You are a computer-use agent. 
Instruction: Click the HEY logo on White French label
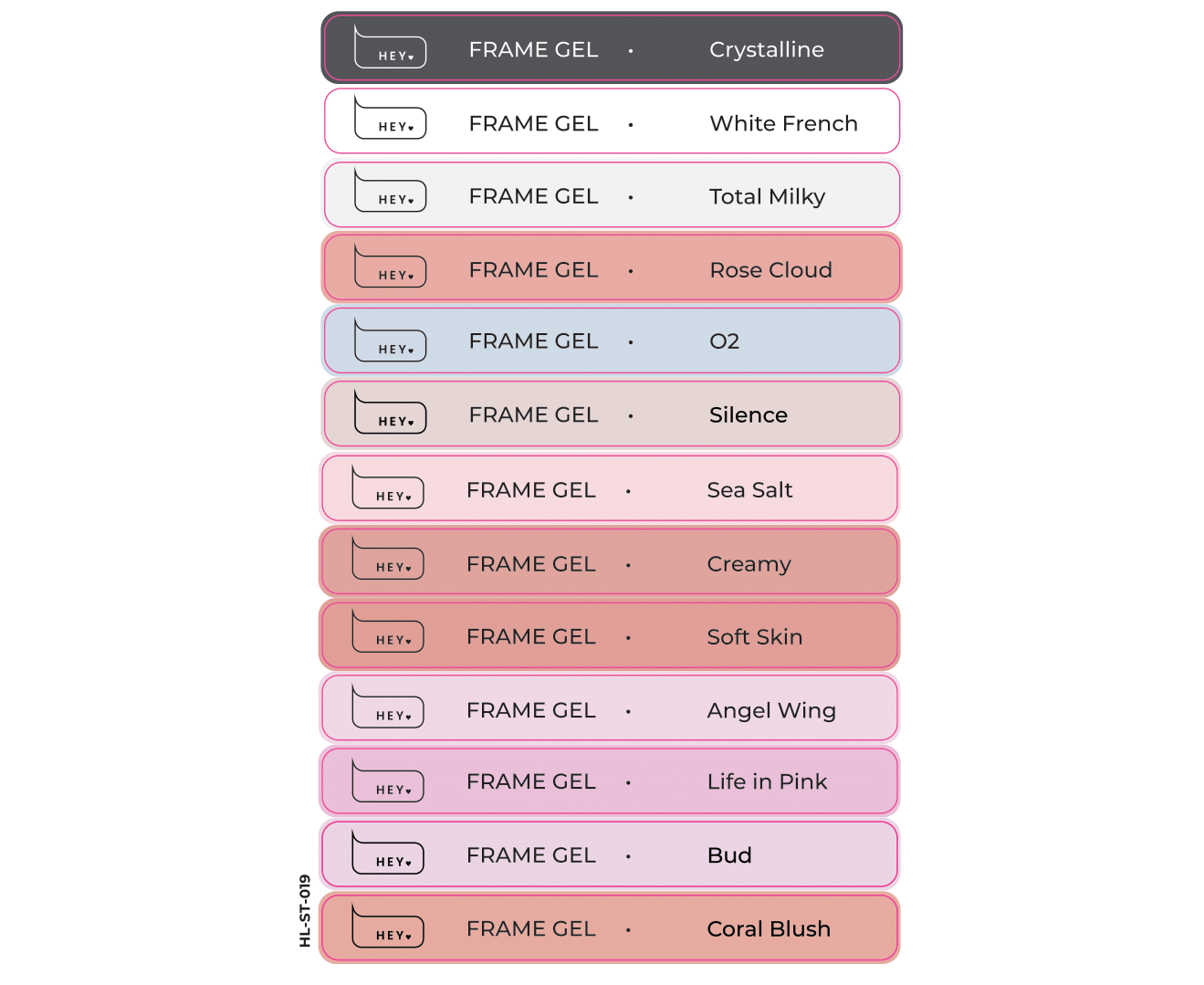point(390,120)
